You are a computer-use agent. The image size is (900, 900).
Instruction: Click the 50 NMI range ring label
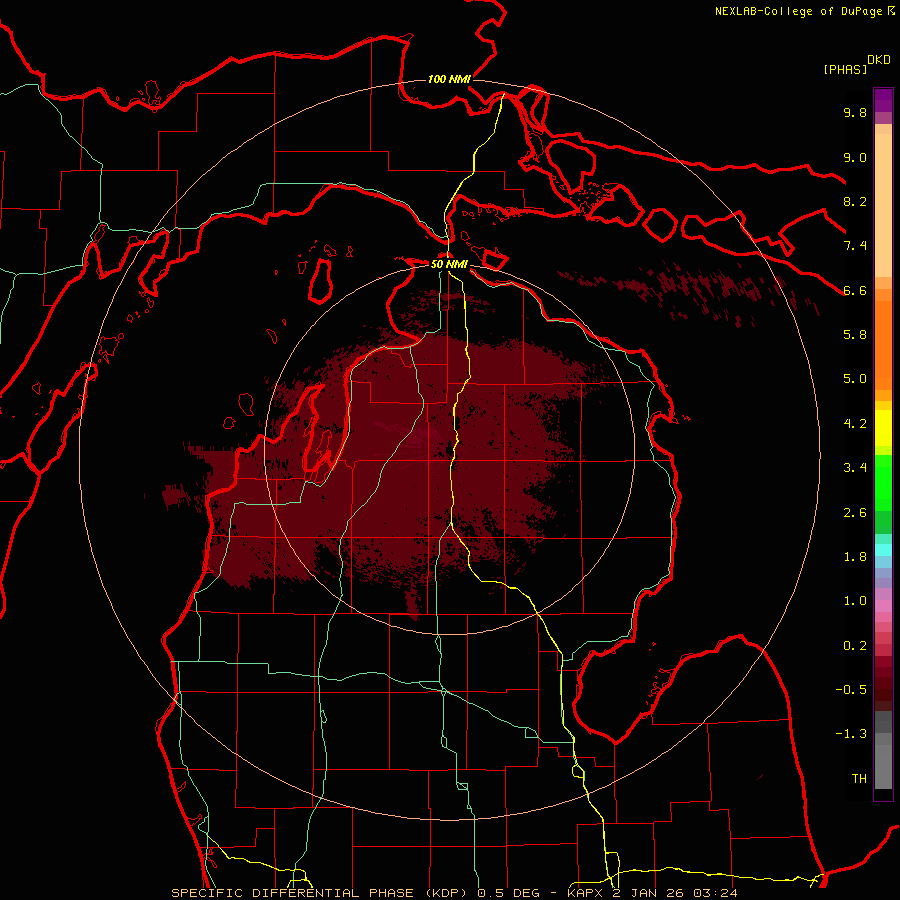[x=449, y=265]
